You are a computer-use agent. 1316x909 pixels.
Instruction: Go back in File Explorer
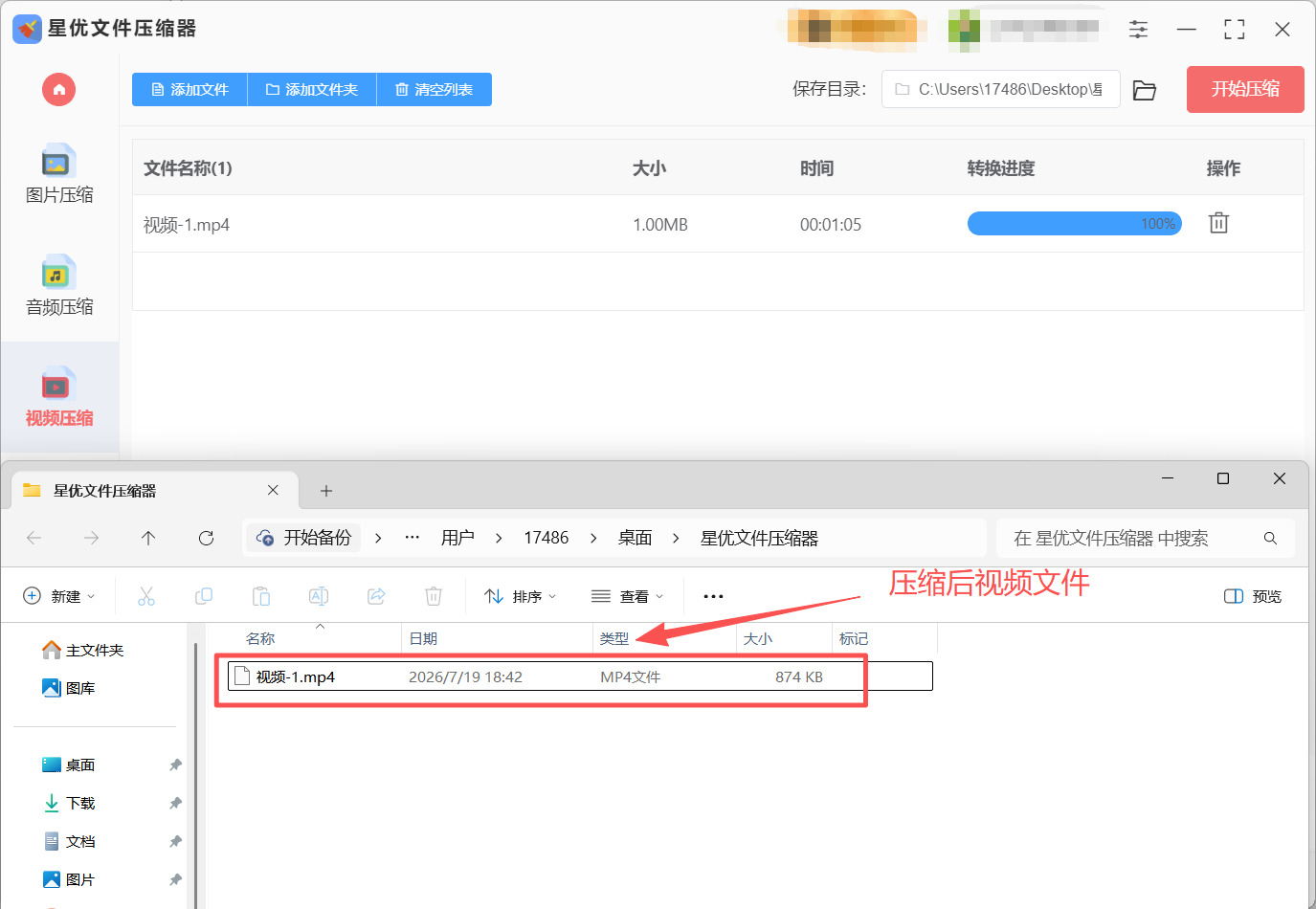click(x=34, y=539)
